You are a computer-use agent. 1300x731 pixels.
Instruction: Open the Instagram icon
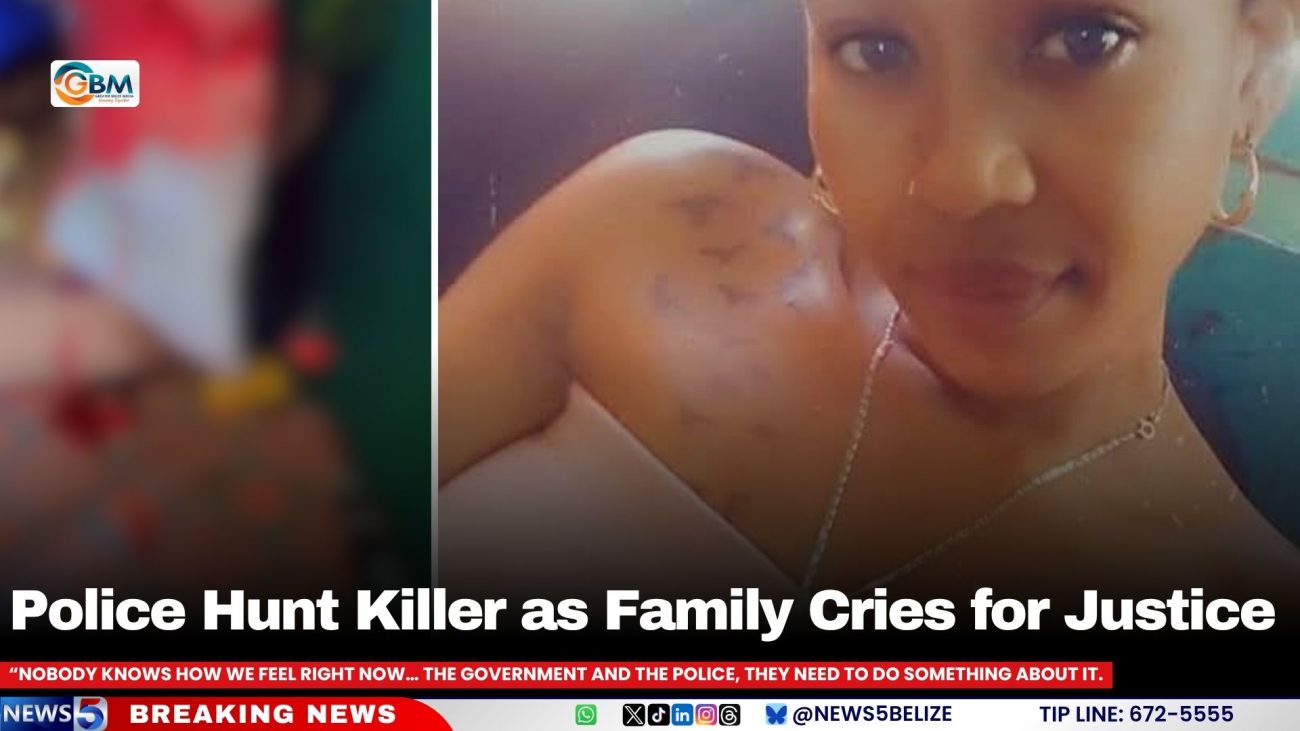[x=706, y=715]
